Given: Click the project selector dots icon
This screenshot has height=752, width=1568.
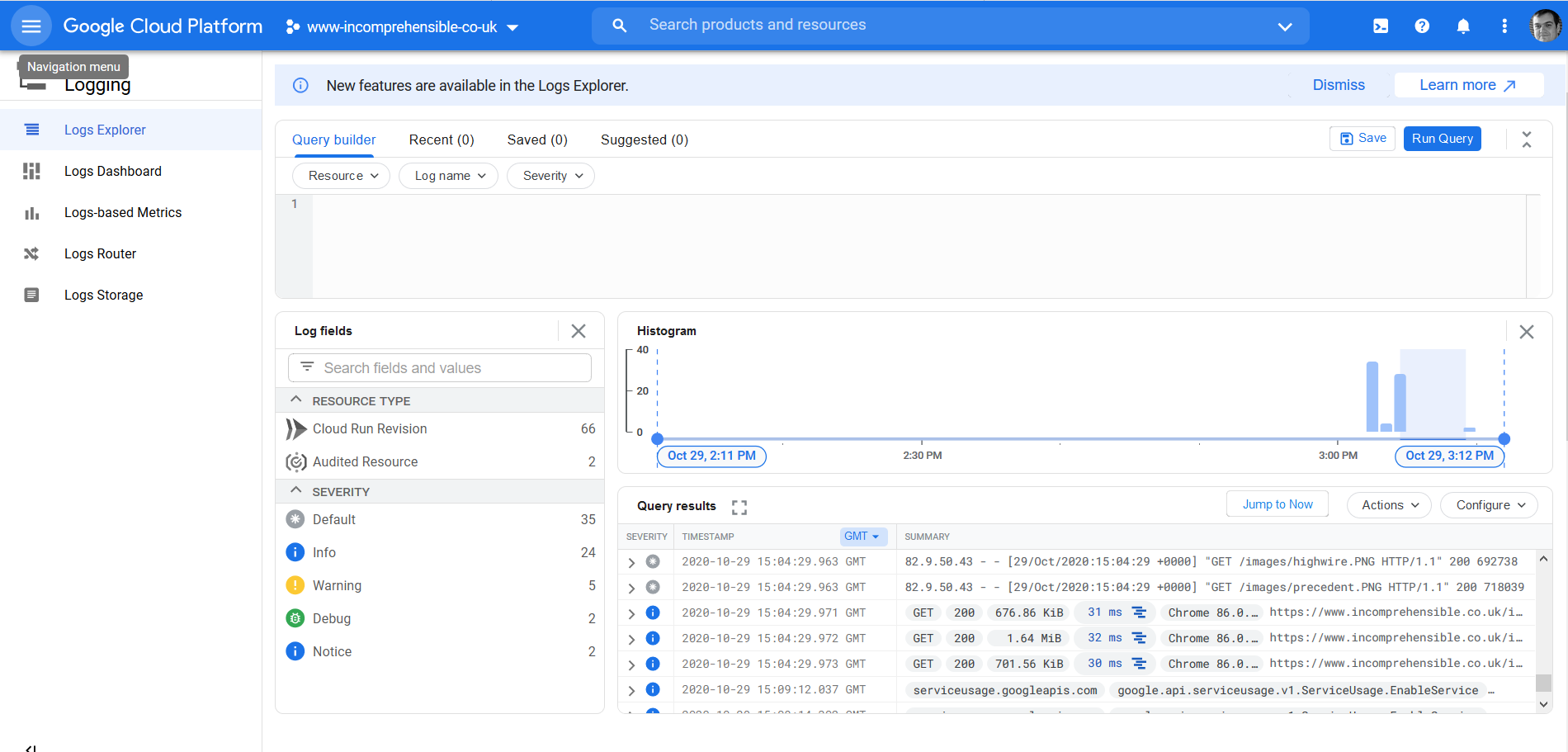Looking at the screenshot, I should point(292,27).
